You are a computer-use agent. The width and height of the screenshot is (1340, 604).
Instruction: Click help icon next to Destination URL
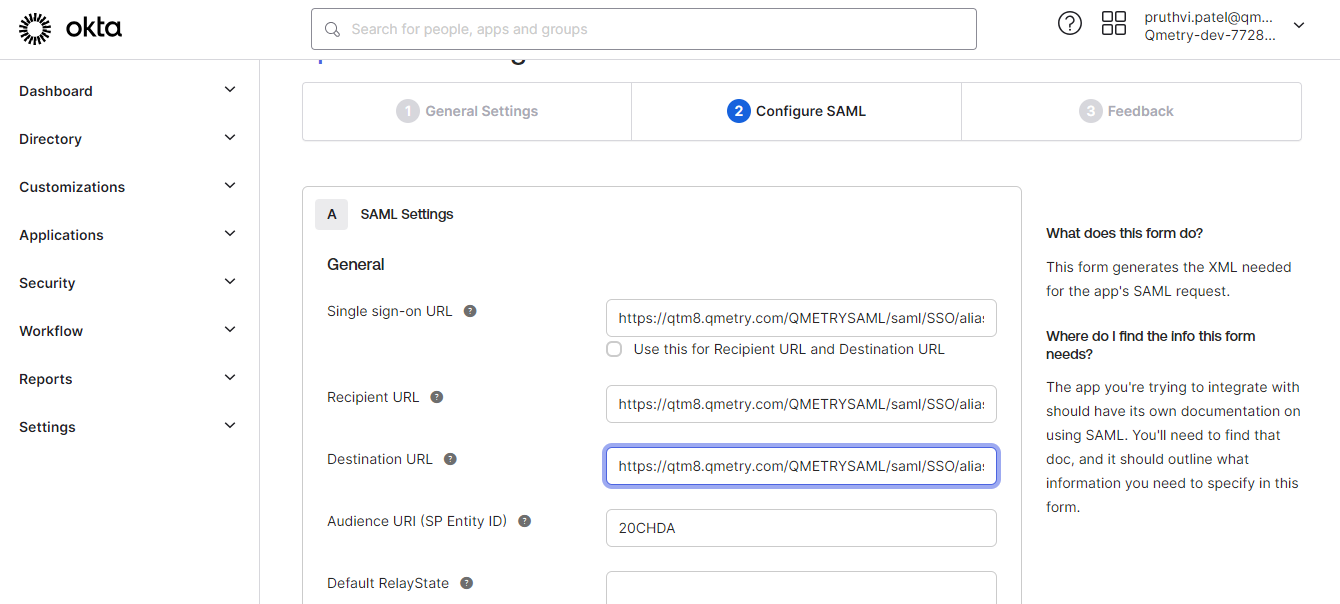click(x=450, y=459)
